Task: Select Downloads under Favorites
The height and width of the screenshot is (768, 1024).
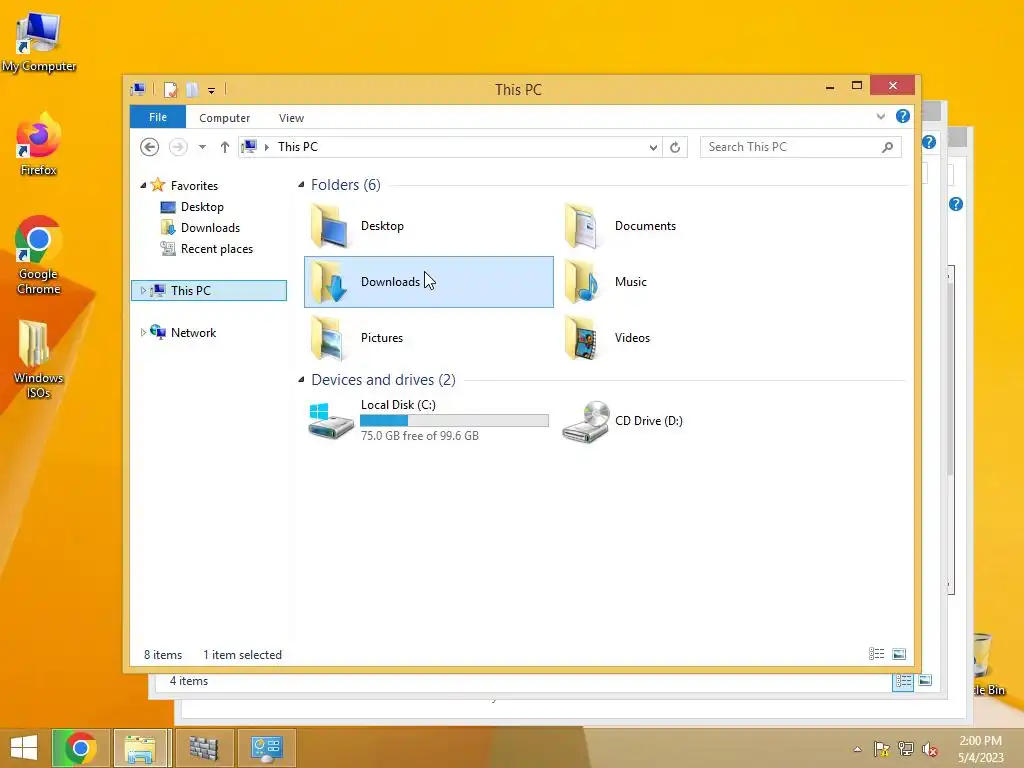Action: (210, 228)
